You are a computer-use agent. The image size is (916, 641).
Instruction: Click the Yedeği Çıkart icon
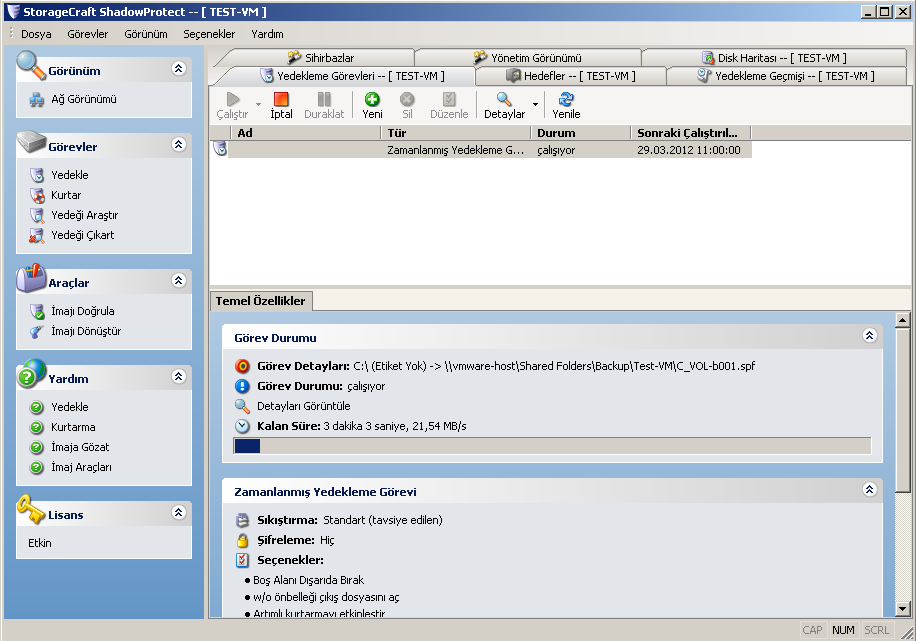click(37, 235)
